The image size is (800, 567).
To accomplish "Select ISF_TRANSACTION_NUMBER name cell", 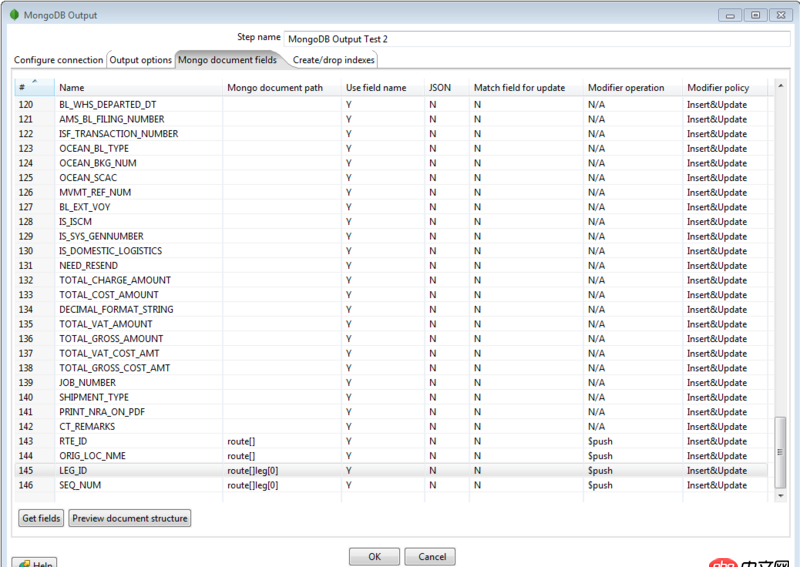I will [138, 134].
